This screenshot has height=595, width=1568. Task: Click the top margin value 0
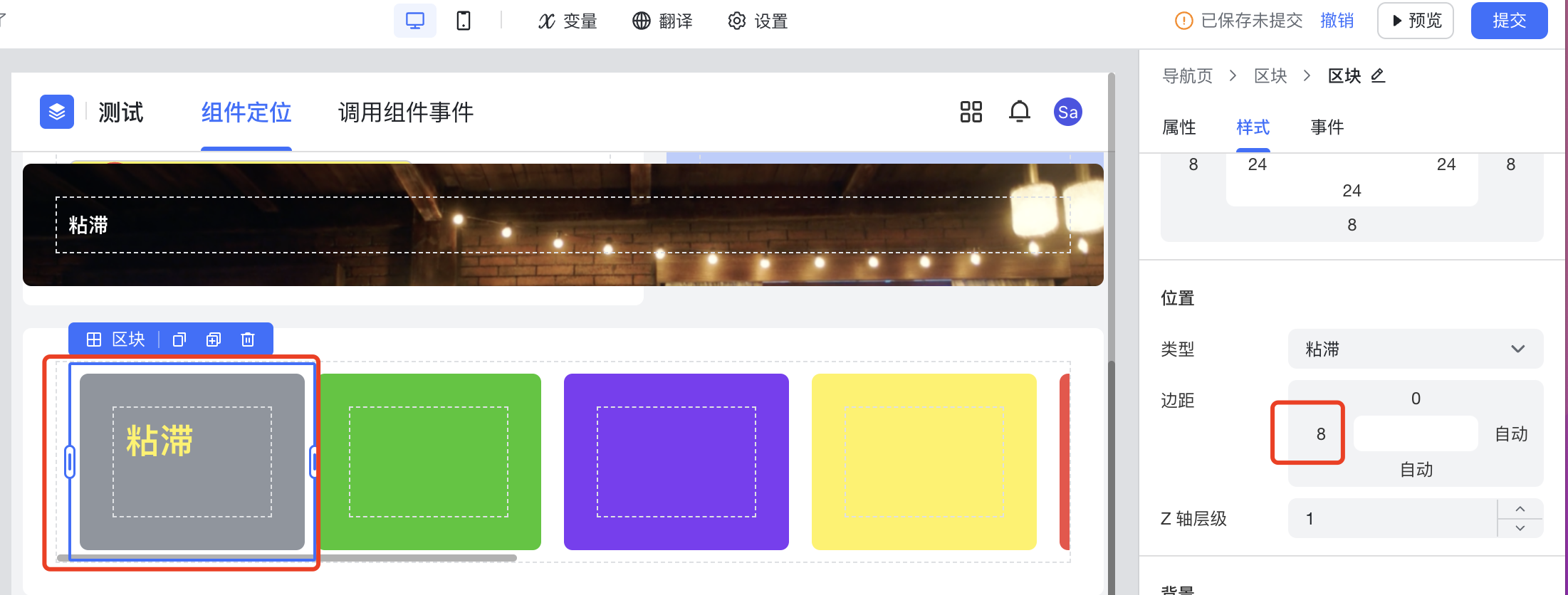pyautogui.click(x=1416, y=399)
